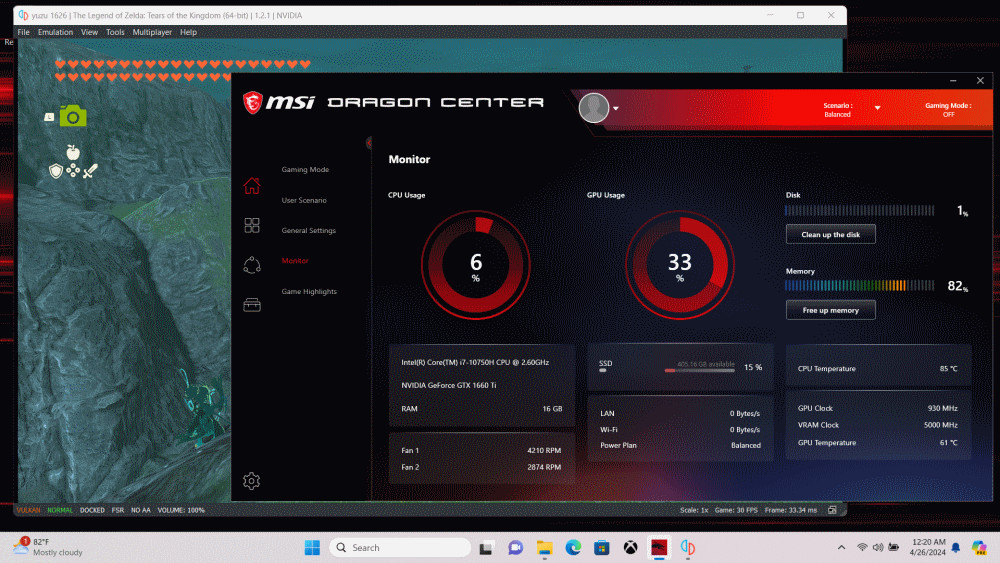Toggle FSR scaling filter in yuzu status bar

tap(118, 510)
